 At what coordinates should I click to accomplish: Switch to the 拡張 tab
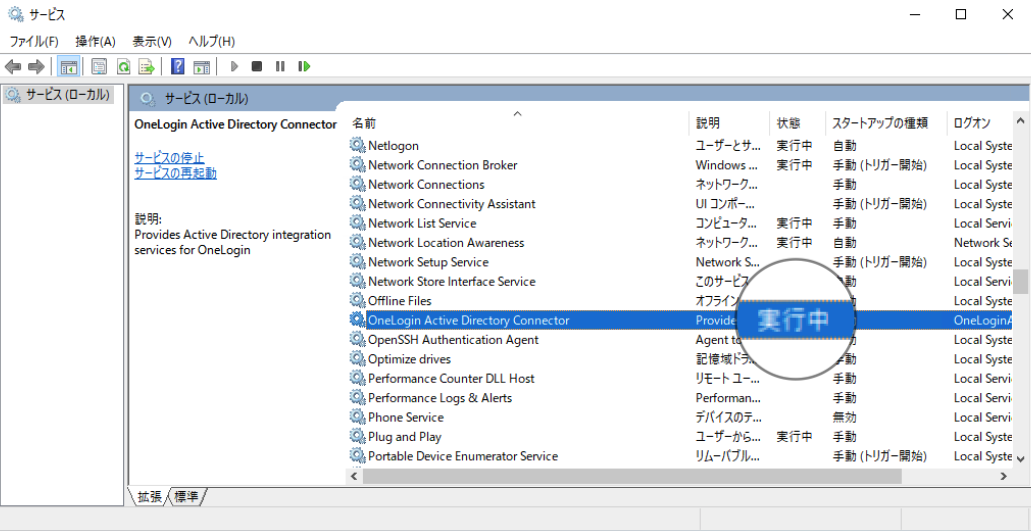click(x=149, y=497)
